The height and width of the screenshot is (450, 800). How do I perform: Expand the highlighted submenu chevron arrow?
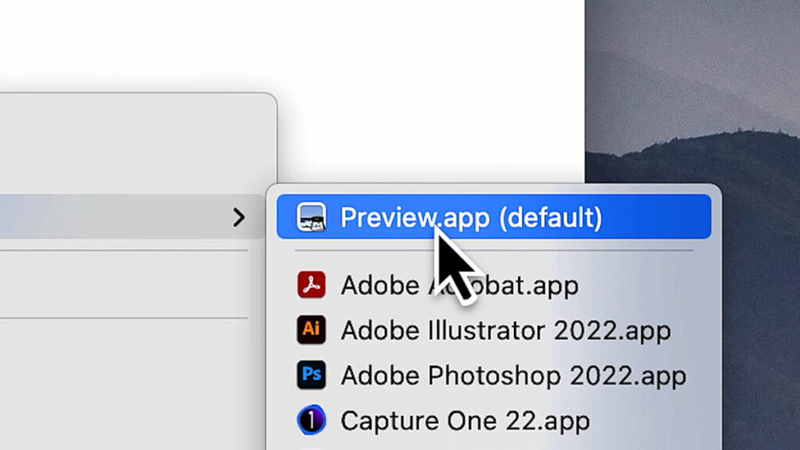pyautogui.click(x=239, y=217)
